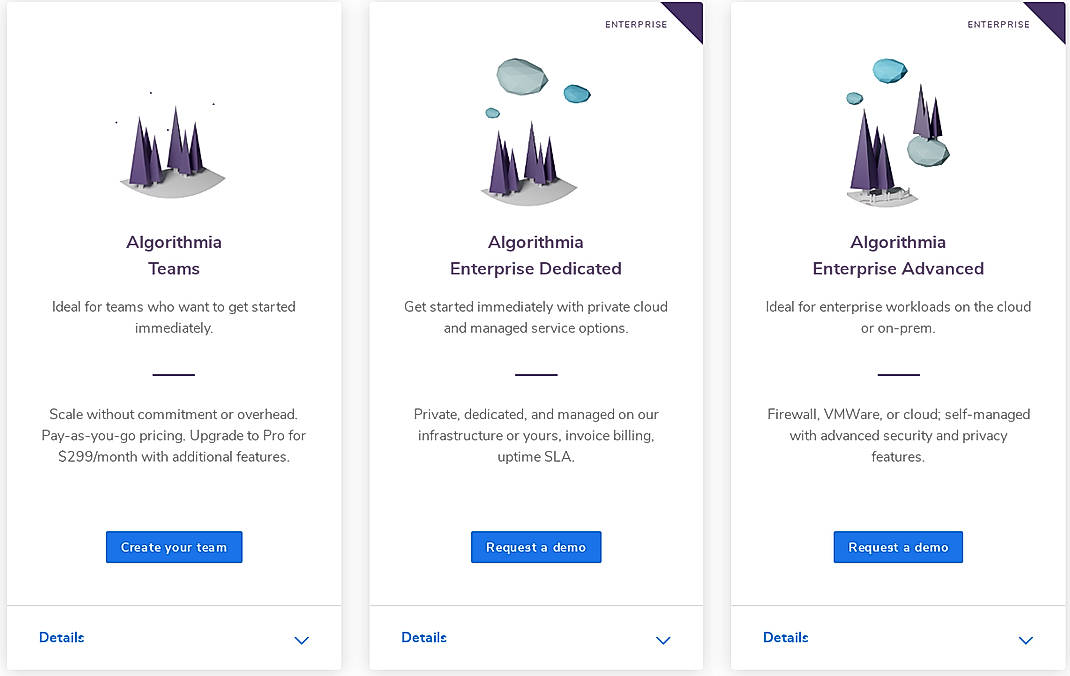Open the Details link on Teams card
Screen dimensions: 1070x676
(x=61, y=638)
